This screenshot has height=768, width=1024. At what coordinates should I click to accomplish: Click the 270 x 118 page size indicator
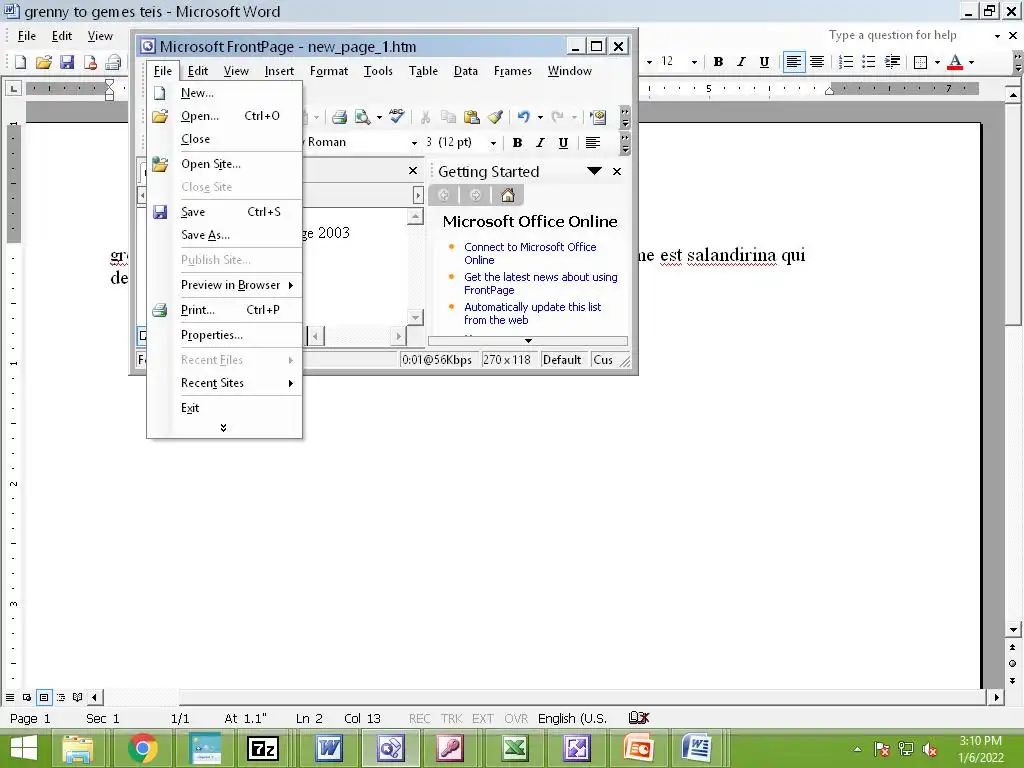(506, 360)
